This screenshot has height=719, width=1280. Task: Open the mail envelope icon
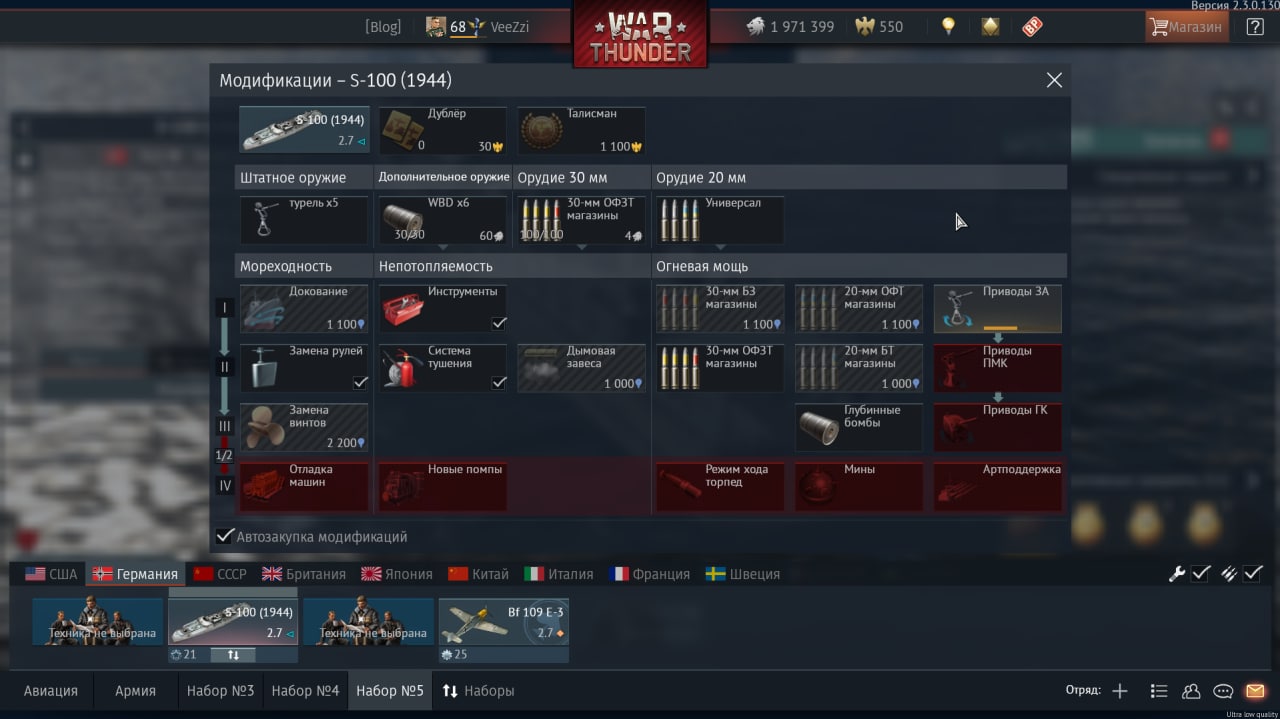pos(1255,691)
